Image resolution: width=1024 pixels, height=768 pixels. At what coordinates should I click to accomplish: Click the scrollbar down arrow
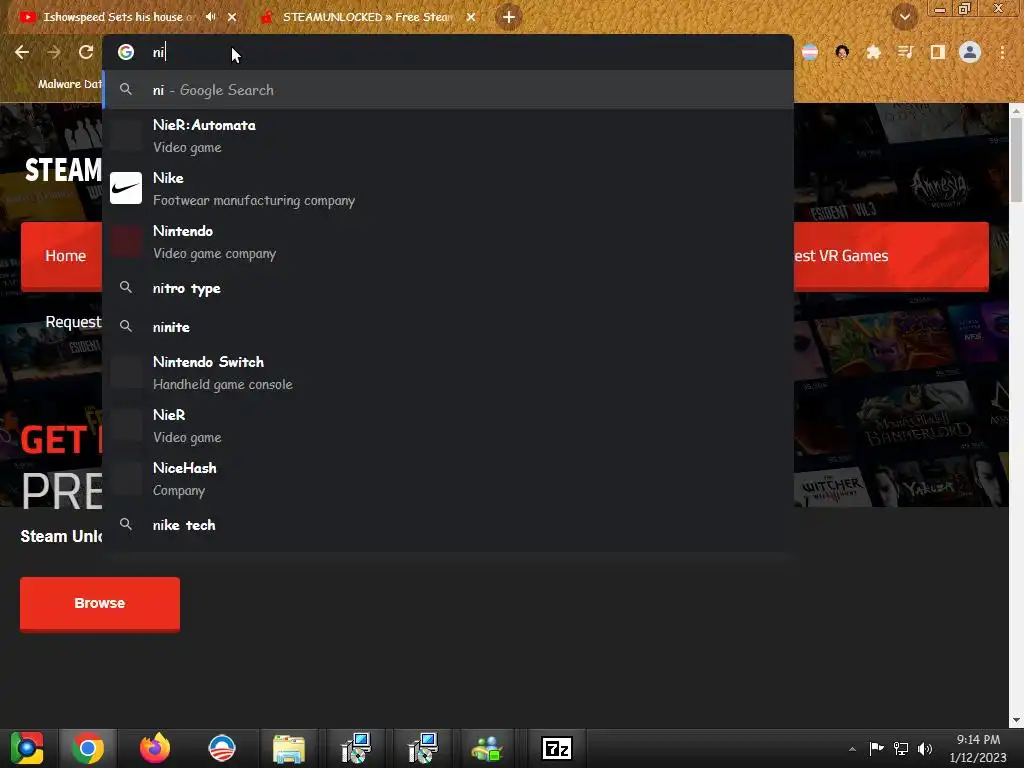pos(1016,720)
